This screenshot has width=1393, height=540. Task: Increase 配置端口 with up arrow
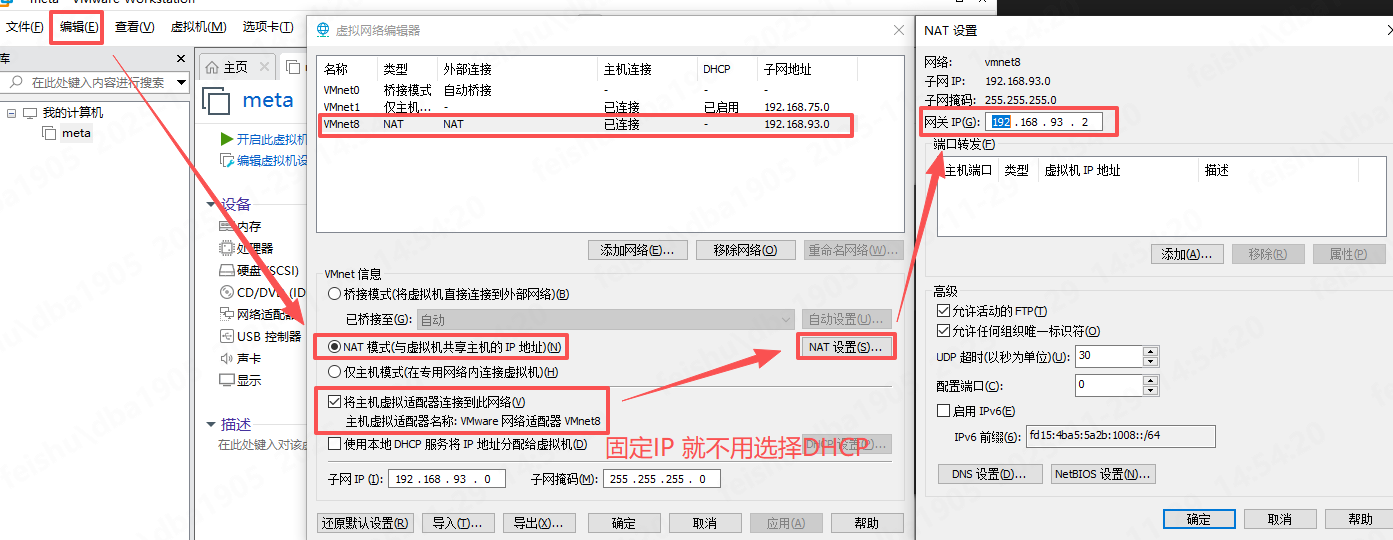pos(1150,380)
